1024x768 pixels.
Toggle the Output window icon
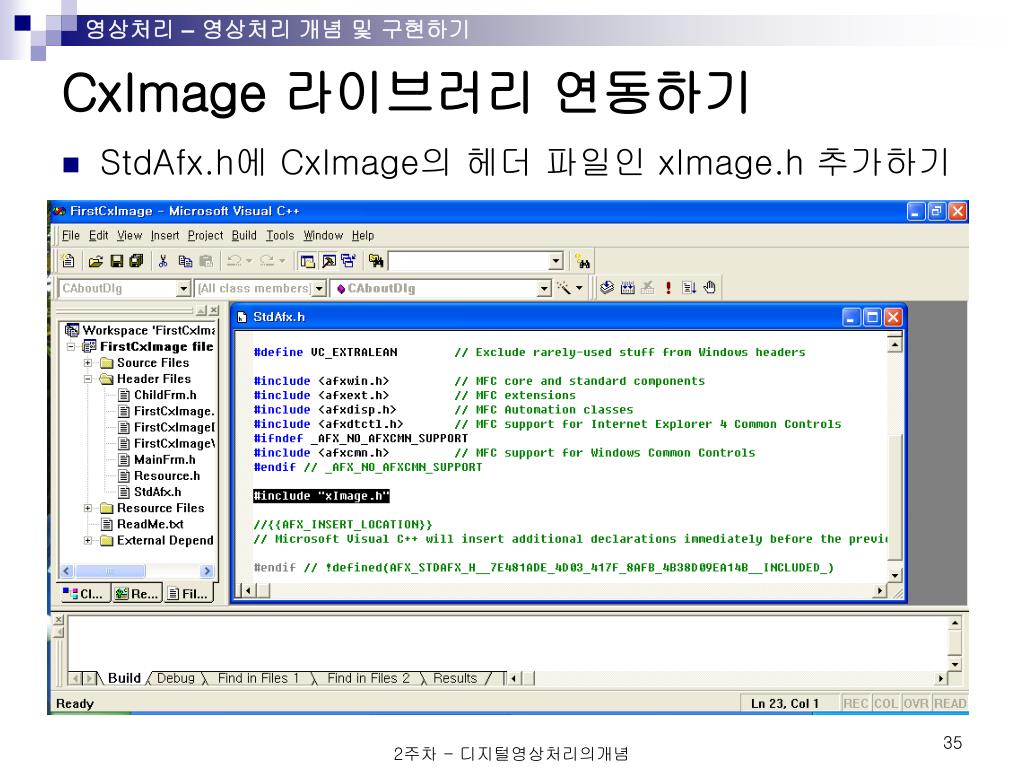(328, 261)
